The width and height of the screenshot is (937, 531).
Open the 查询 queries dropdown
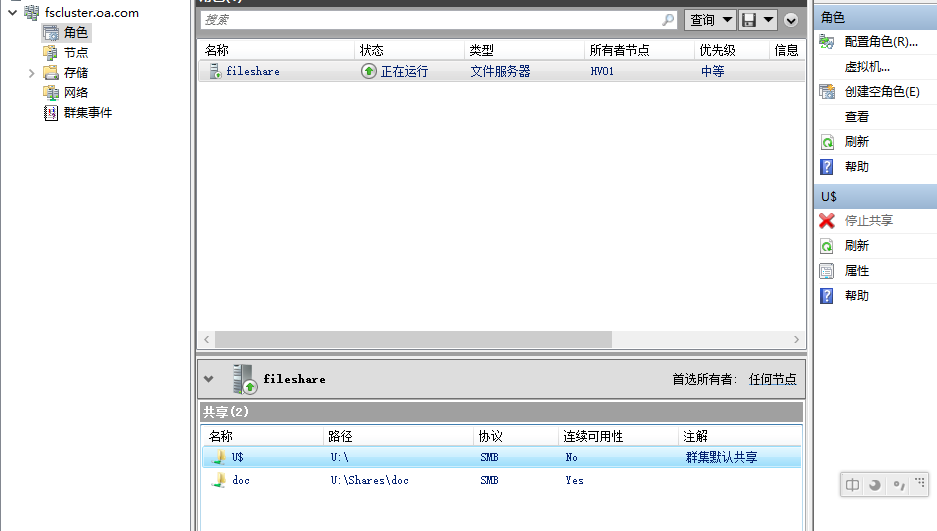(710, 20)
